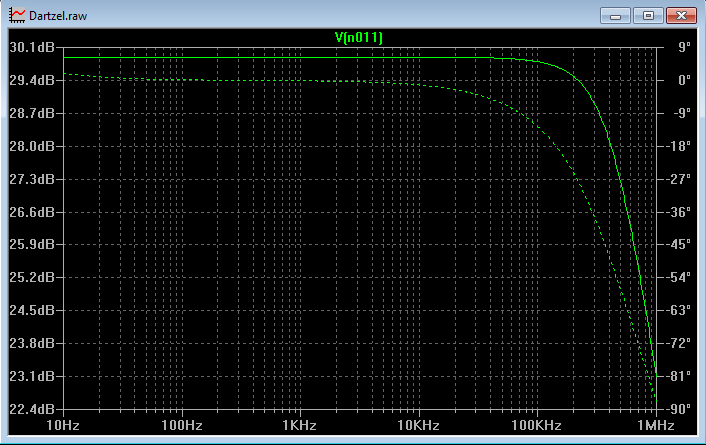Minimize the Dartzel.raw plot window
The height and width of the screenshot is (445, 706).
[x=615, y=16]
